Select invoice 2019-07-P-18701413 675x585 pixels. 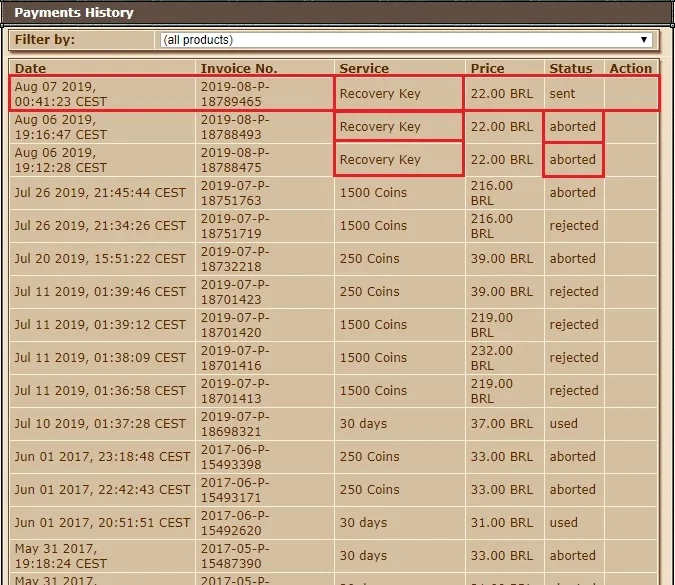coord(235,391)
